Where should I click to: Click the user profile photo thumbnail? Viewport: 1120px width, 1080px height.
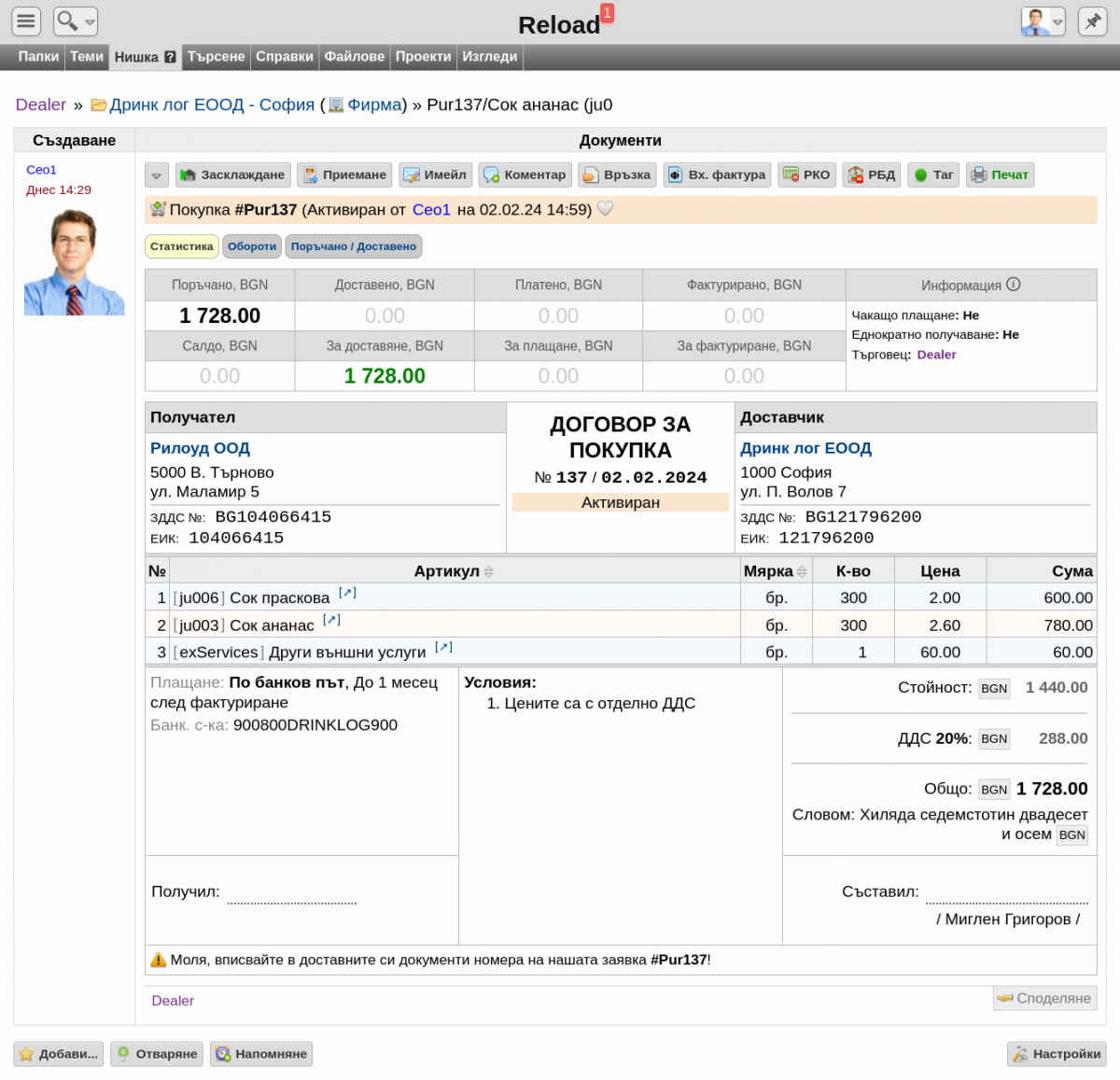74,261
